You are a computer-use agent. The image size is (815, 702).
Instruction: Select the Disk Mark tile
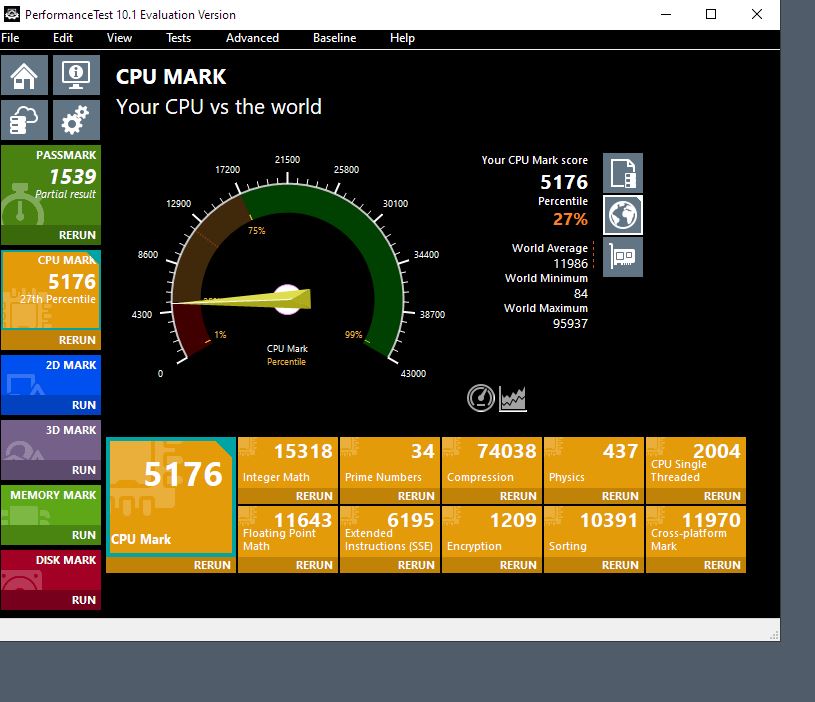coord(51,570)
